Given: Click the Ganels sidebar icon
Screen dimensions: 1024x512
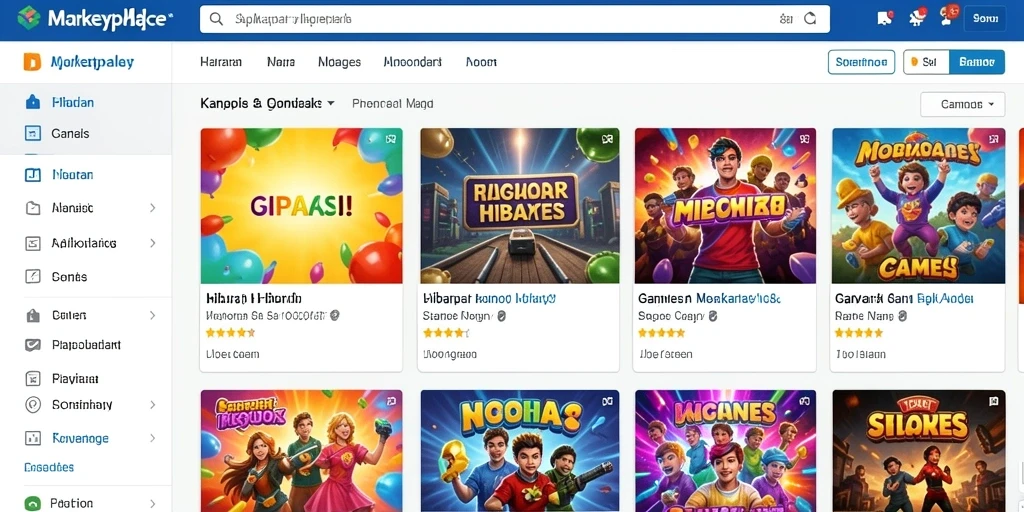Looking at the screenshot, I should pos(32,133).
